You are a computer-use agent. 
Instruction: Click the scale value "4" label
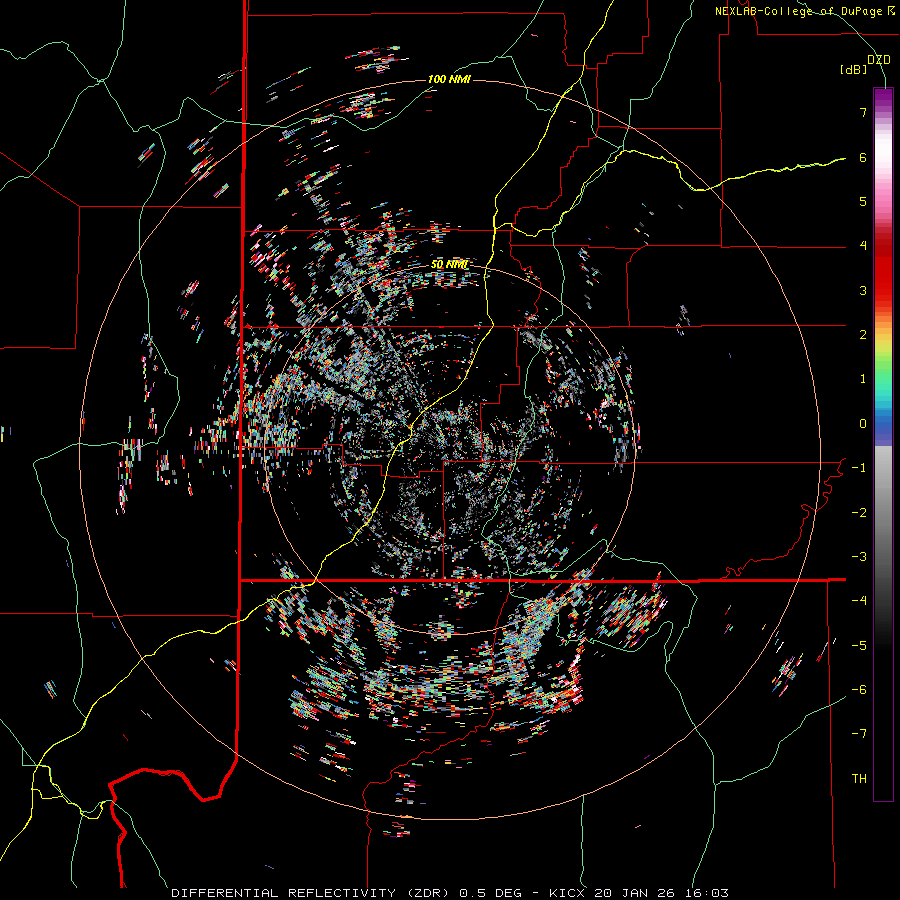point(863,246)
